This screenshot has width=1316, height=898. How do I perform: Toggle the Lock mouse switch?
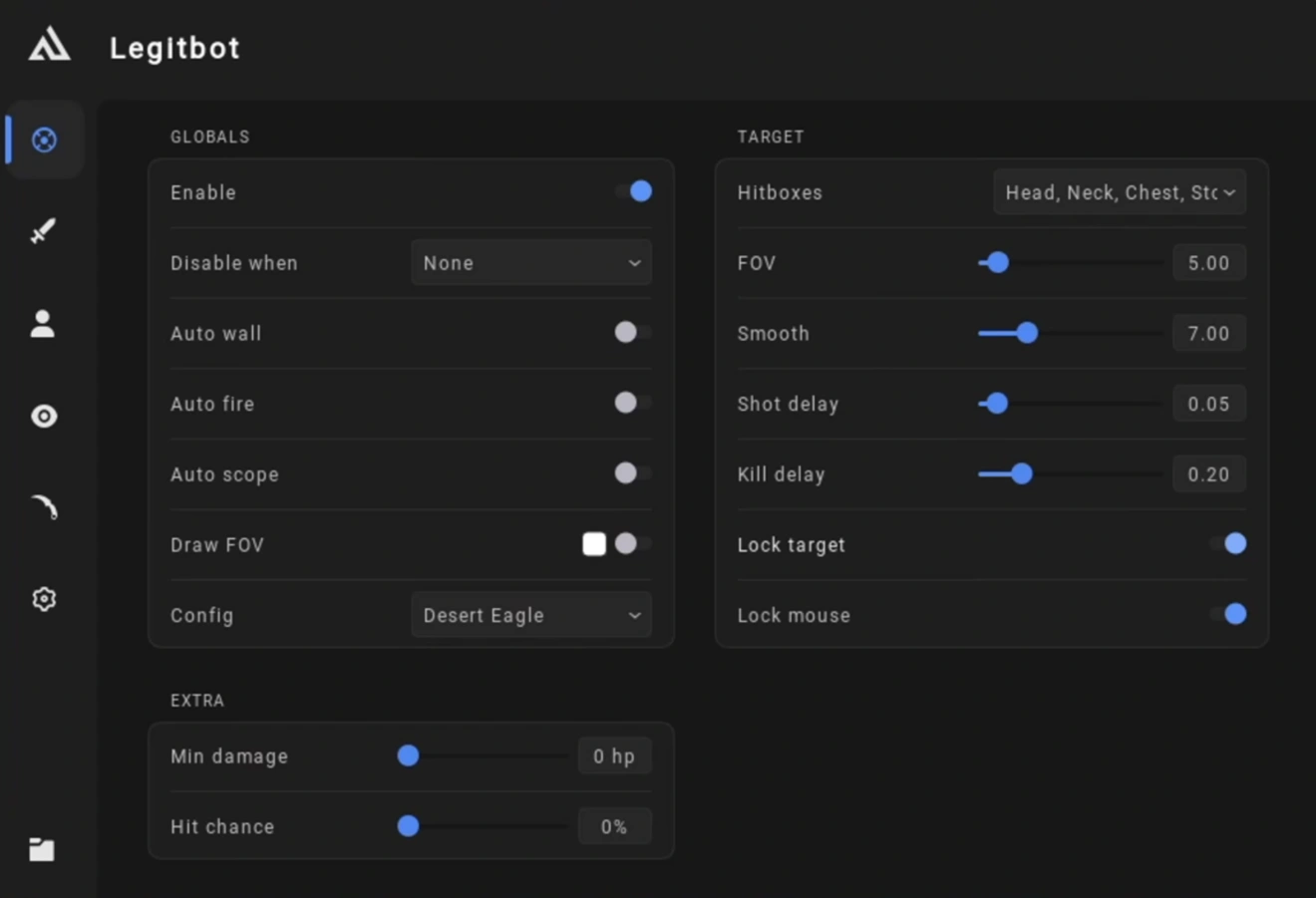pyautogui.click(x=1228, y=614)
